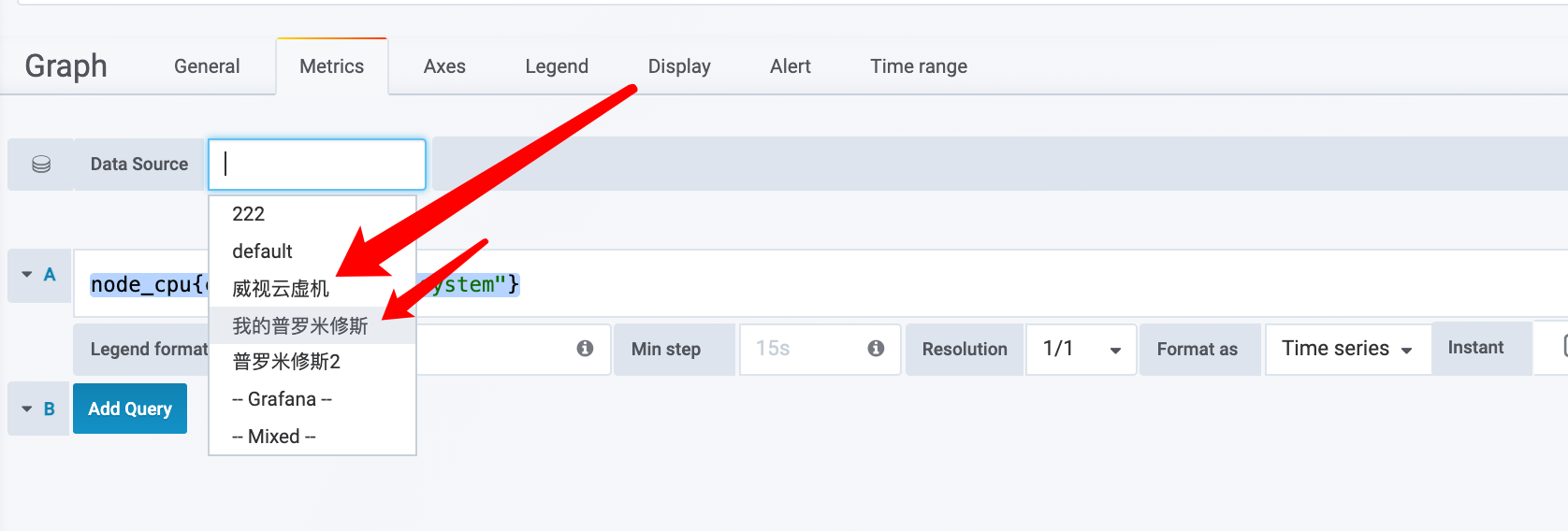Collapse query A with its caret

(27, 275)
